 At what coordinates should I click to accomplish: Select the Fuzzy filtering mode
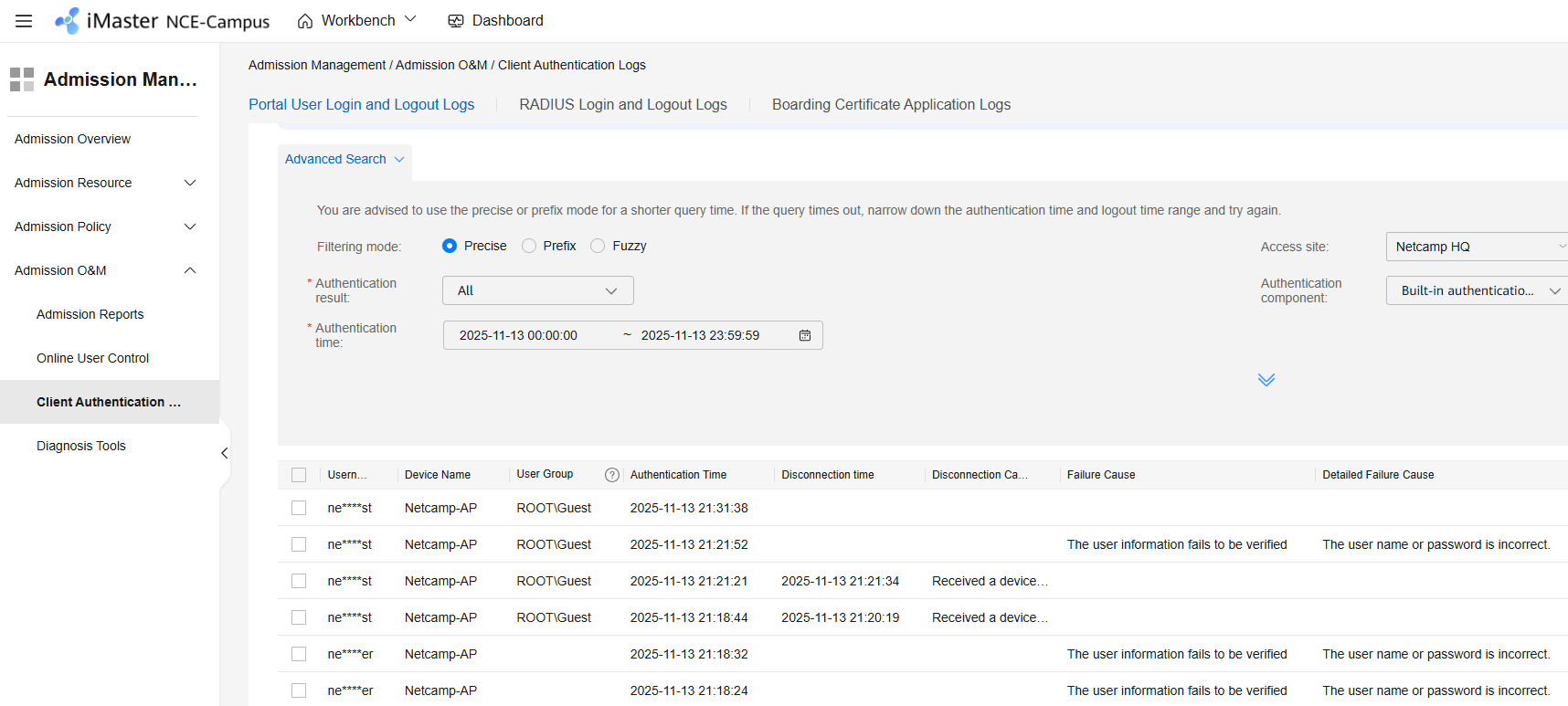598,246
